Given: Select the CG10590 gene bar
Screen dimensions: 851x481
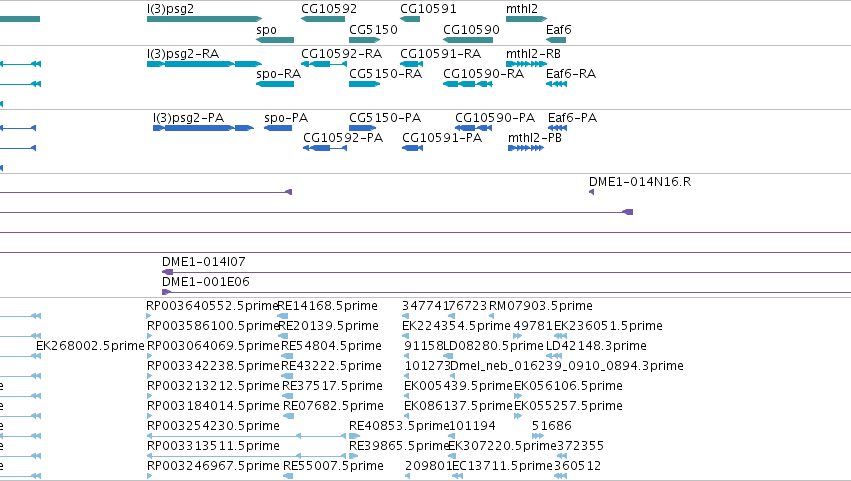Looking at the screenshot, I should [468, 40].
